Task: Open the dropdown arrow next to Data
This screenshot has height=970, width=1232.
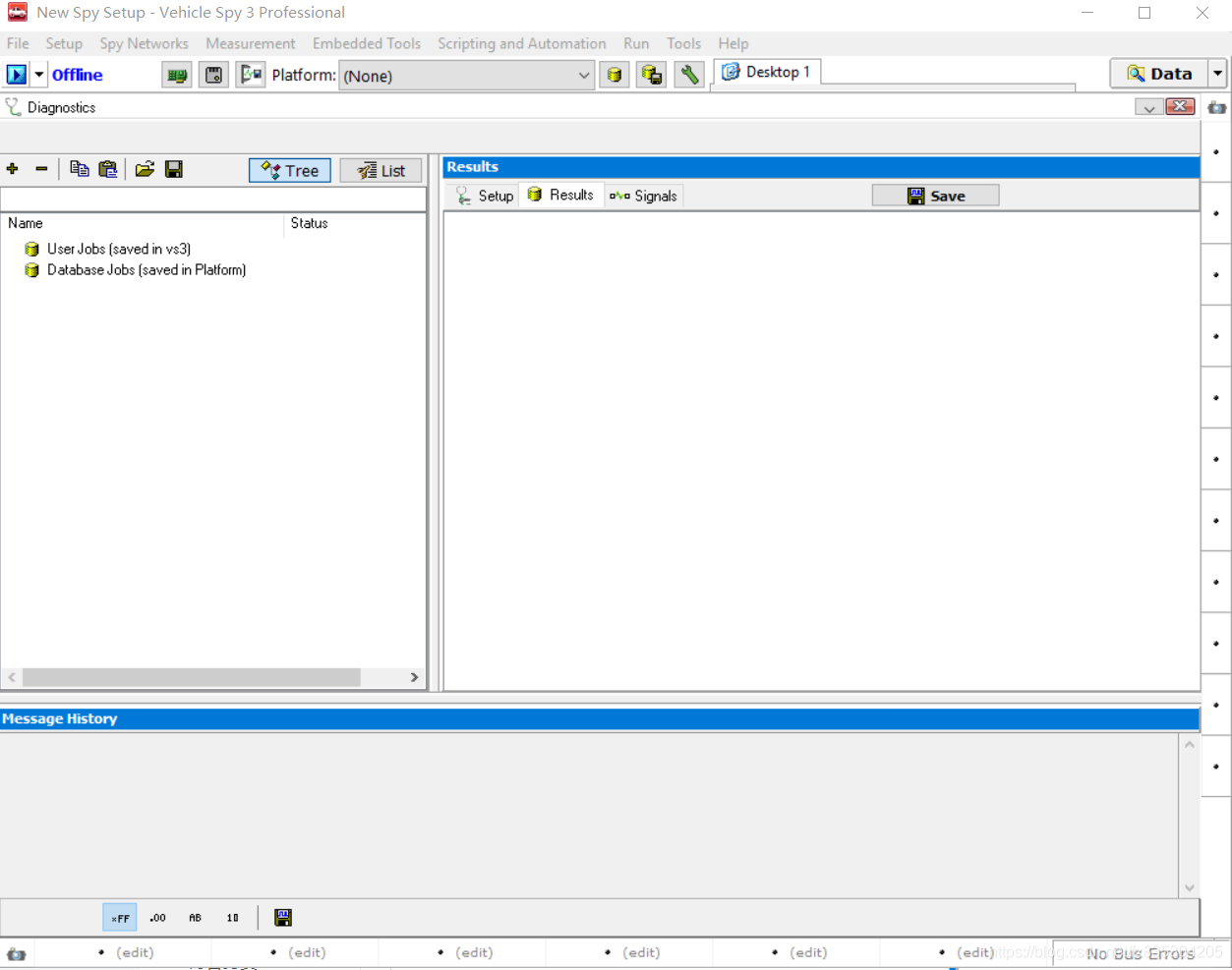Action: (1218, 74)
